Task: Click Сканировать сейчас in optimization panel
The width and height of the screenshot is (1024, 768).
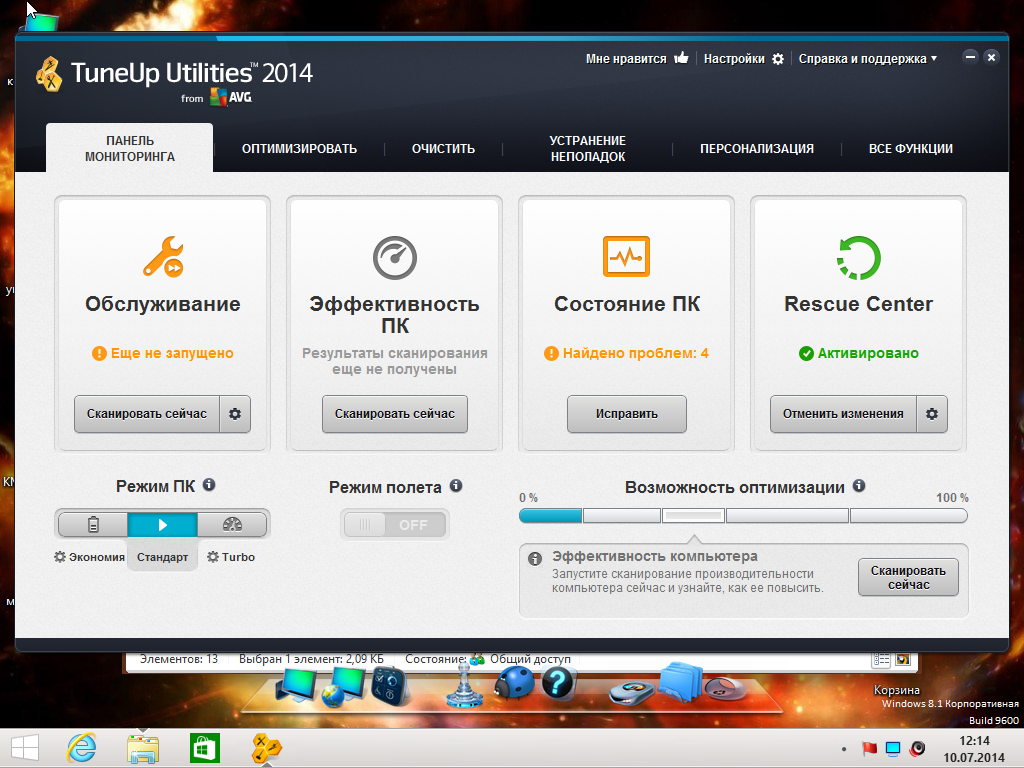Action: (x=908, y=577)
